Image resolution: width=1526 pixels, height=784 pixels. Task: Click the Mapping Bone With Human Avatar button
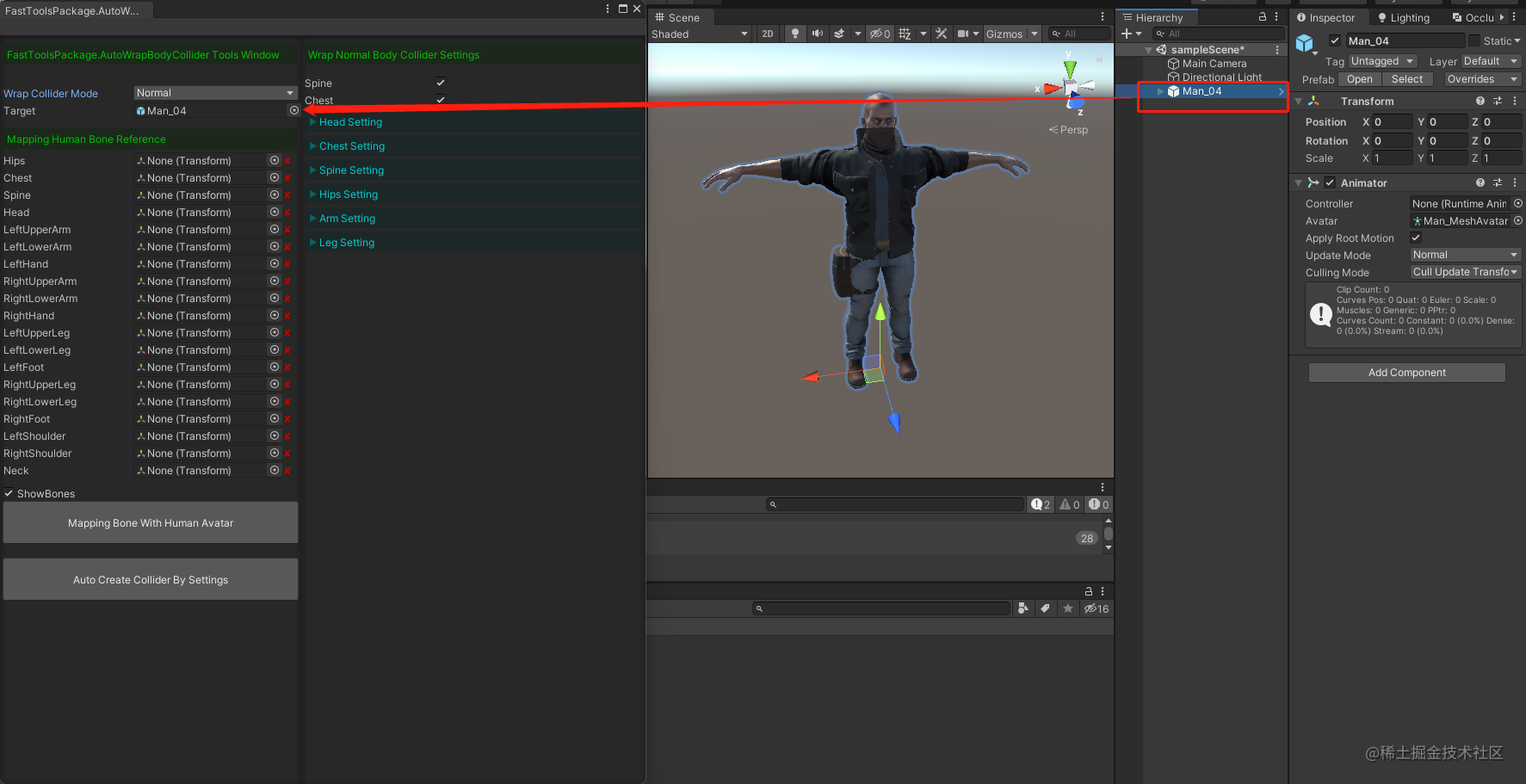(151, 522)
